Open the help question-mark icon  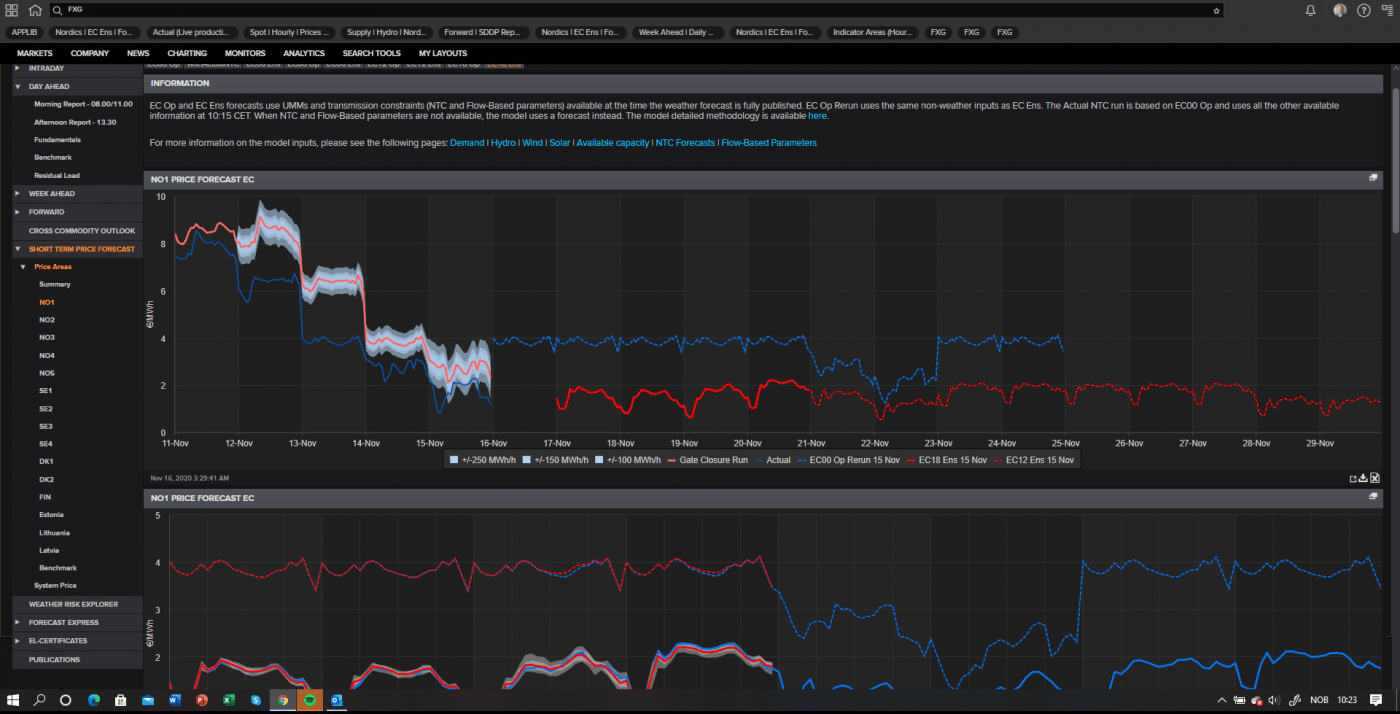click(1364, 10)
